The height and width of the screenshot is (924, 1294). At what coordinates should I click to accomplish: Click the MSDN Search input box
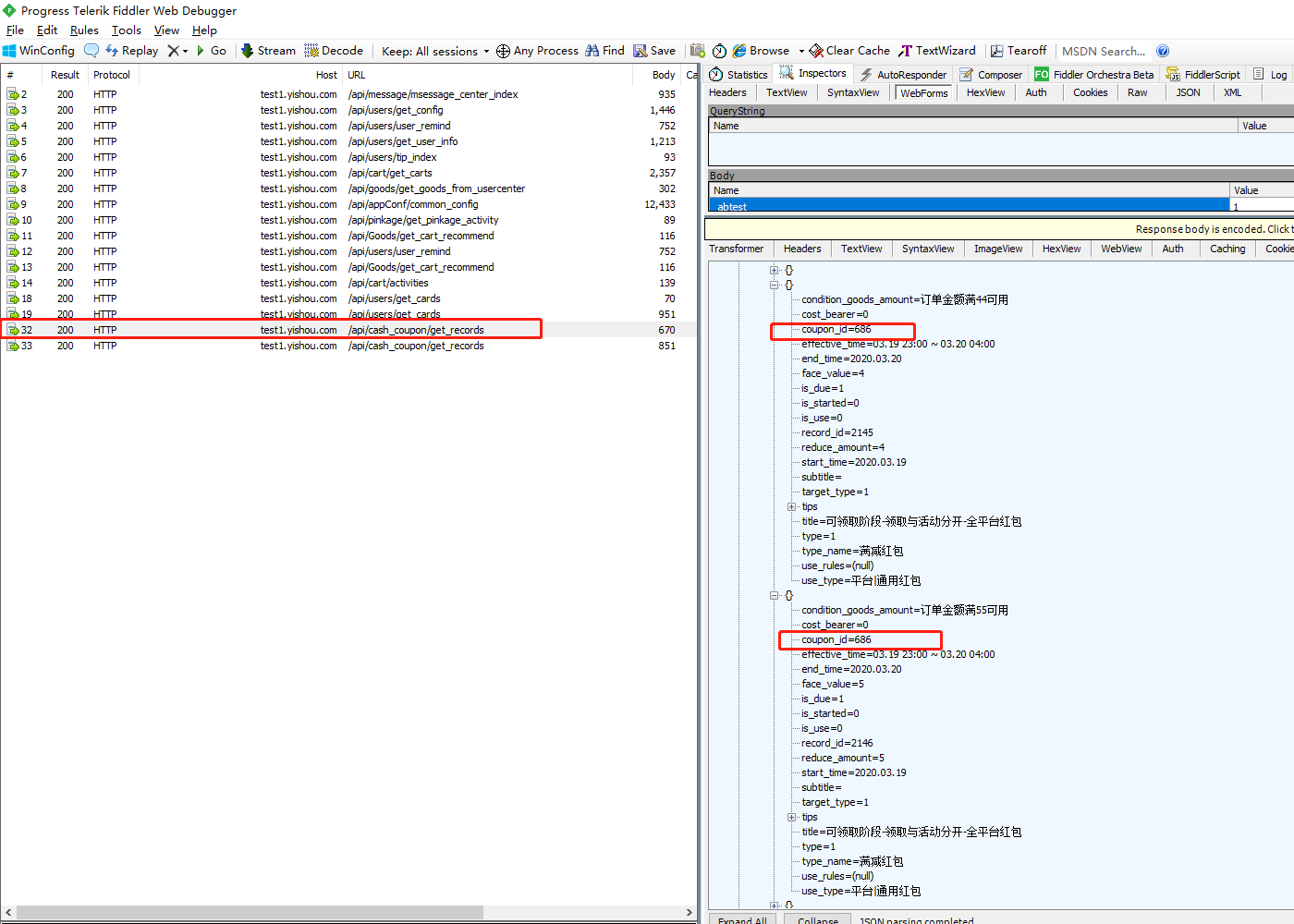tap(1104, 51)
